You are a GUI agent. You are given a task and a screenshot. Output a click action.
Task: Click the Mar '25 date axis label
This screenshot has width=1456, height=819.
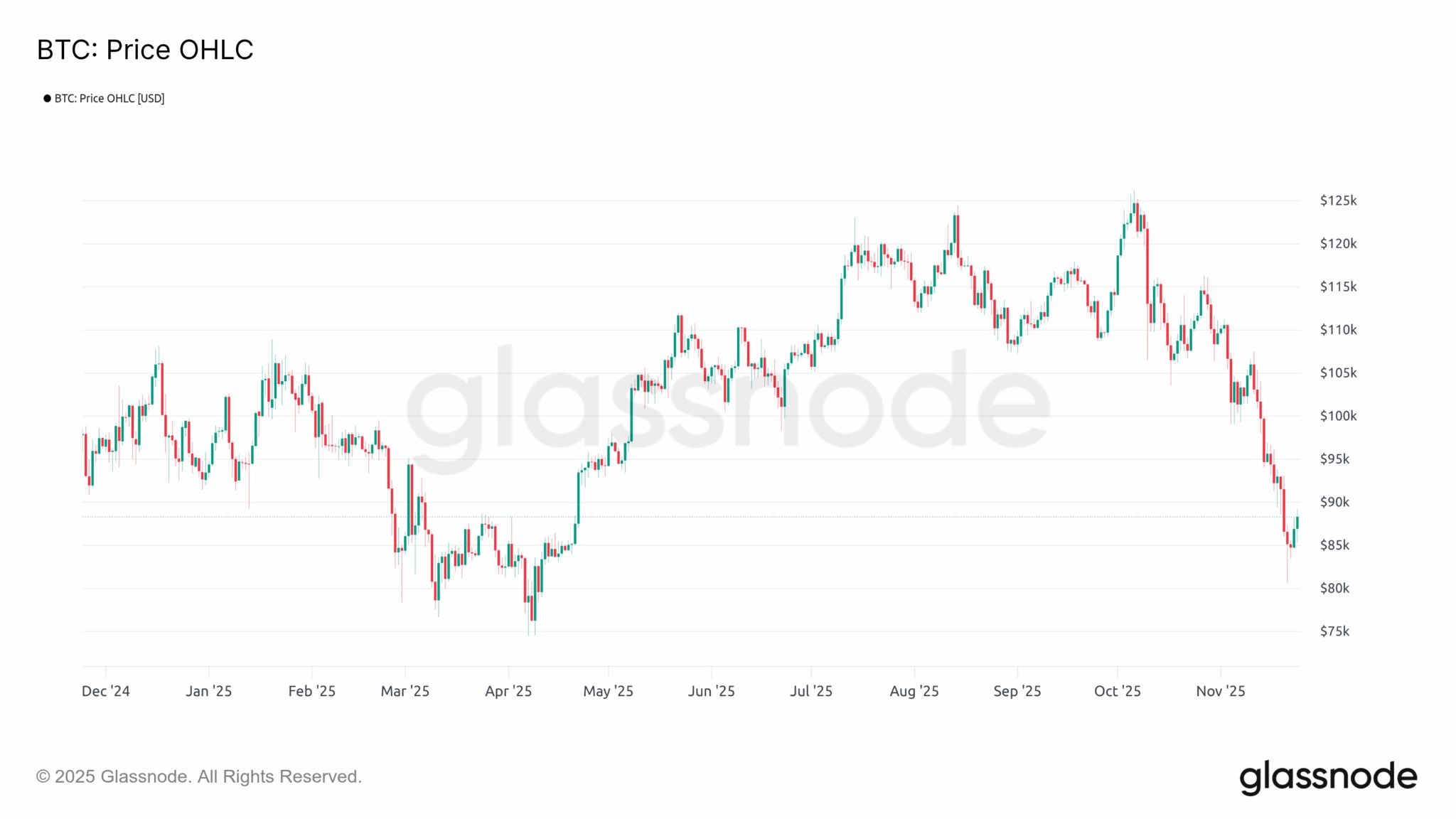405,691
